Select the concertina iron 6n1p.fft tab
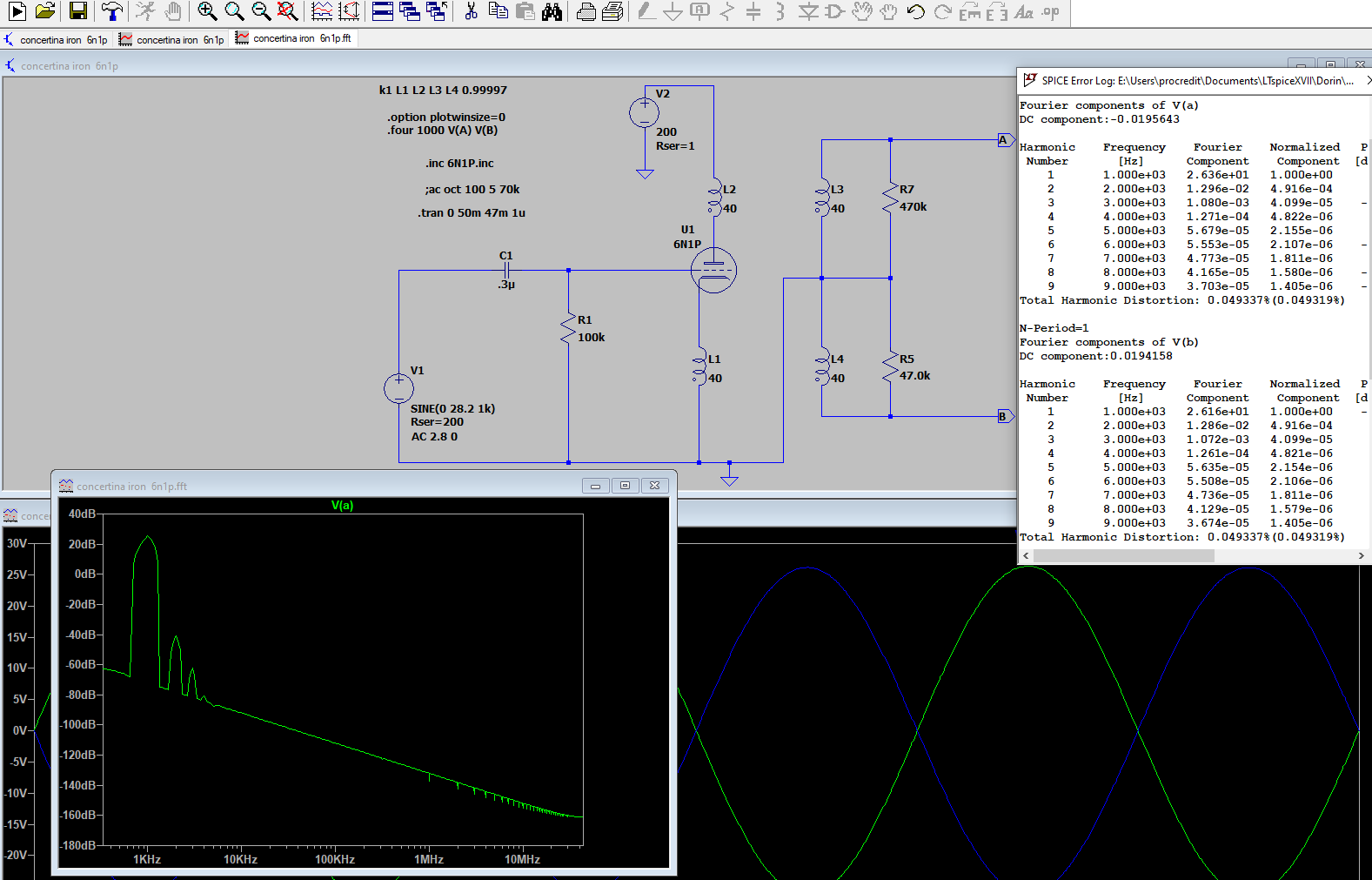 (x=293, y=38)
